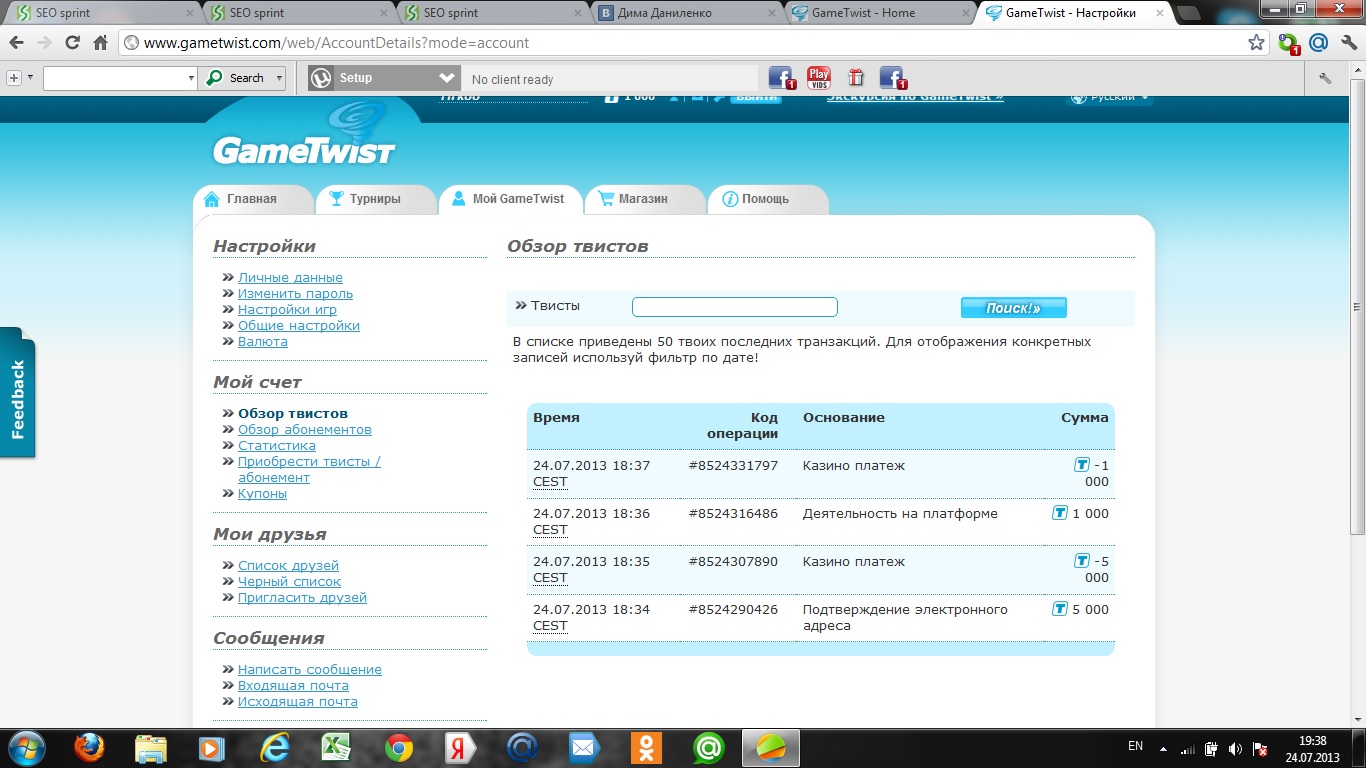The image size is (1366, 768).
Task: Open the blue @ mail extension
Action: click(x=1318, y=43)
